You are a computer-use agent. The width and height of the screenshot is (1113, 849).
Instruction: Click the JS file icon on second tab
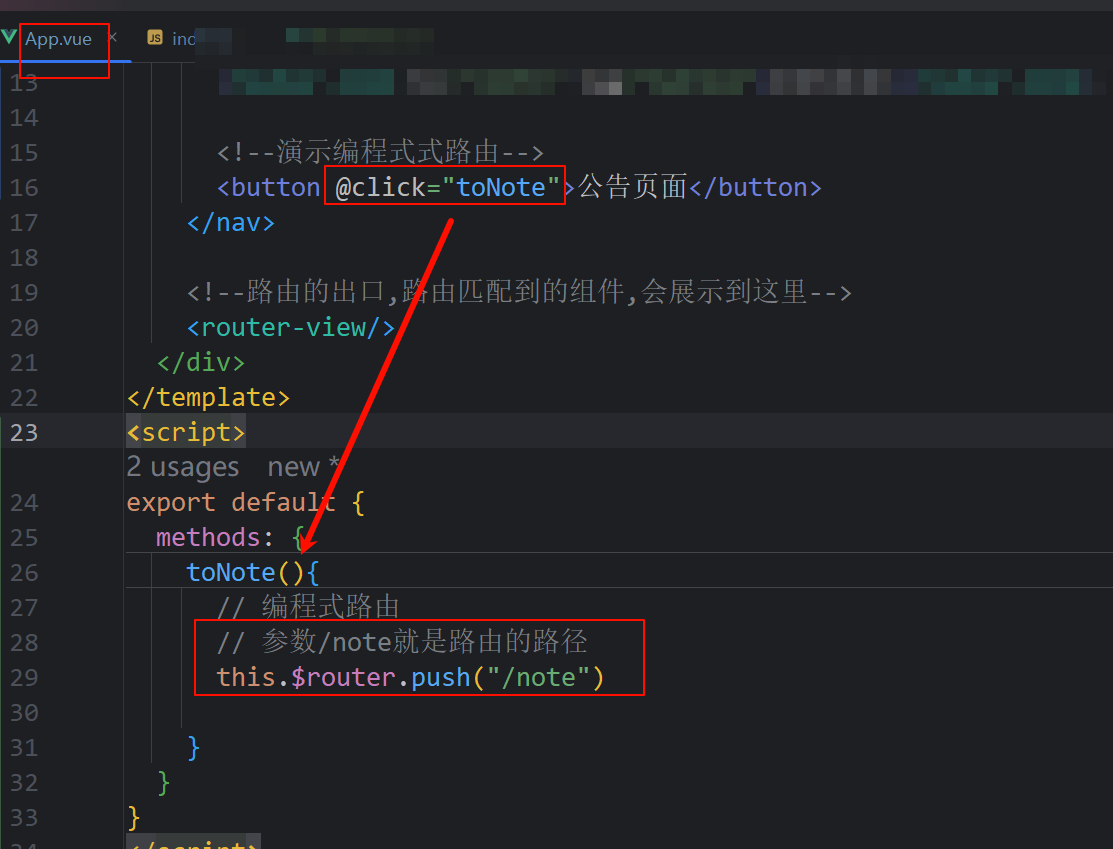(155, 38)
